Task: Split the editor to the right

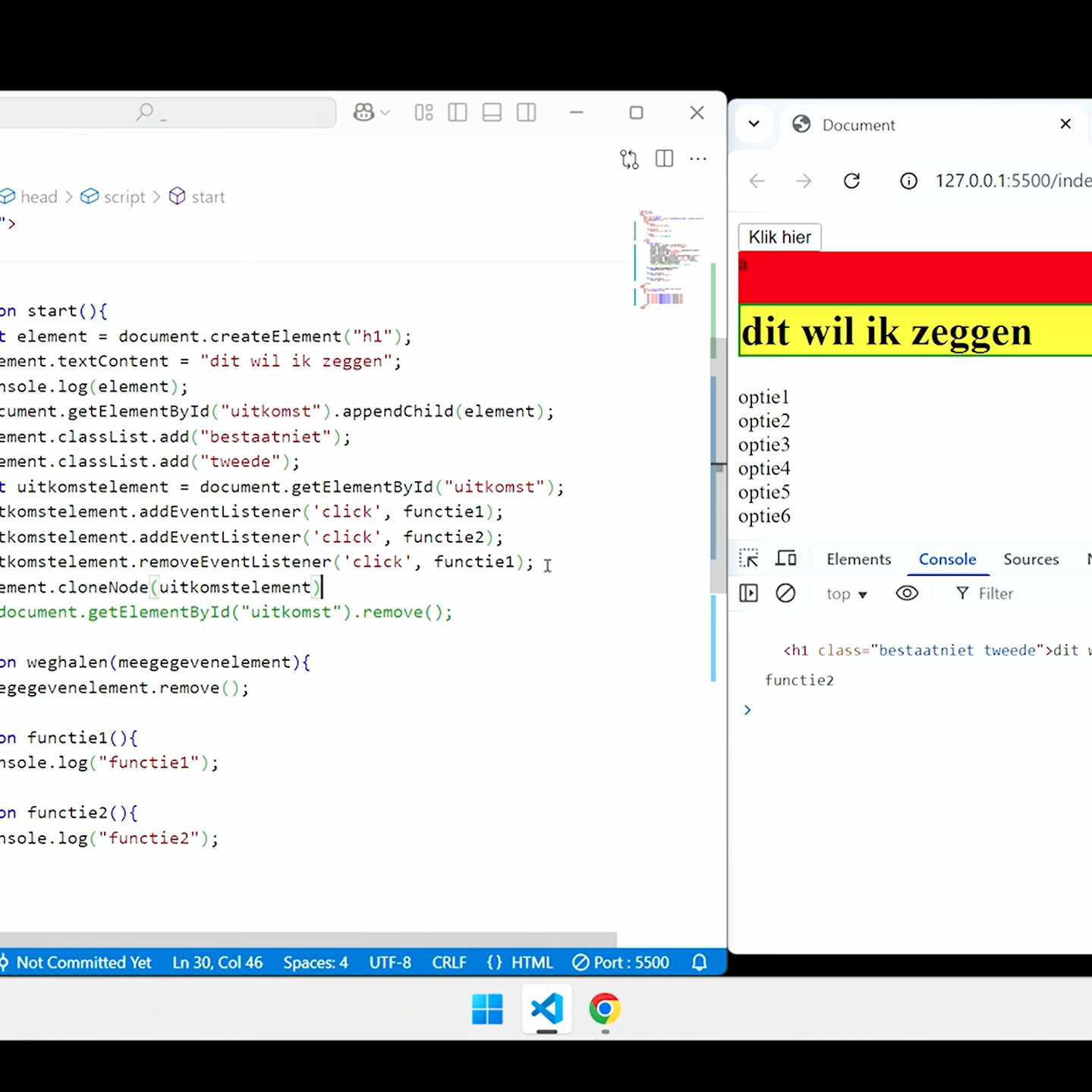Action: click(664, 159)
